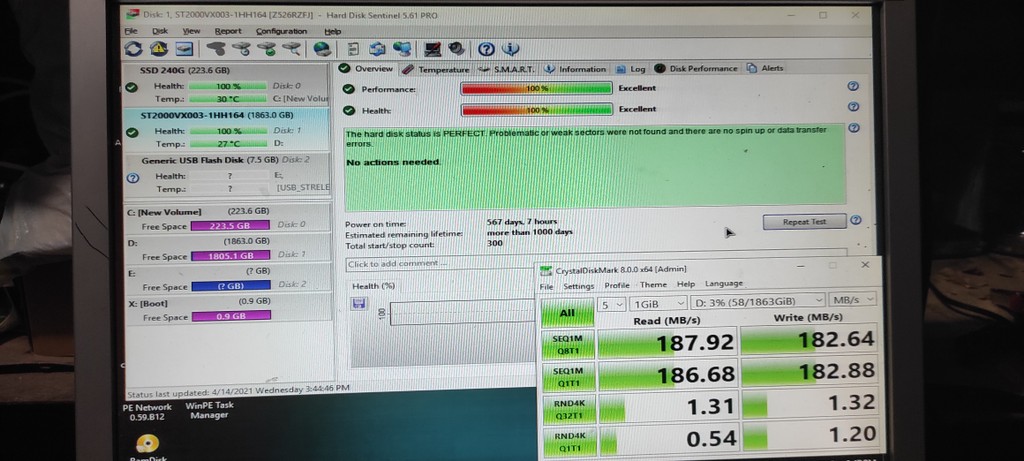Switch to the Log tab
1024x461 pixels.
(x=631, y=69)
